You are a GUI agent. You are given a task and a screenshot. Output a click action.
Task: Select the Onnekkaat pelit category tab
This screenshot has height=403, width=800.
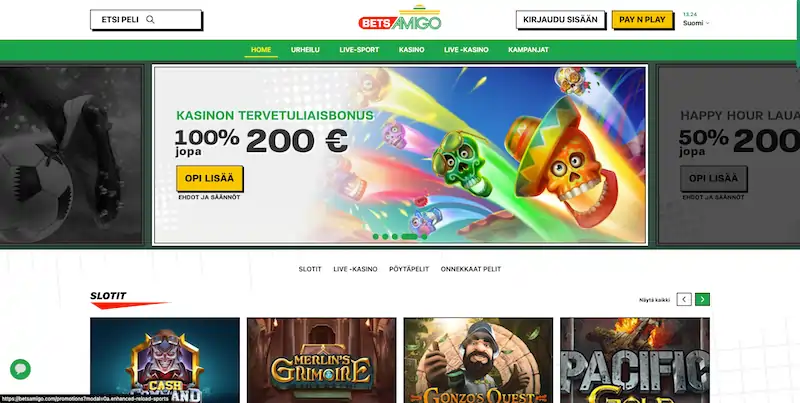pyautogui.click(x=471, y=269)
